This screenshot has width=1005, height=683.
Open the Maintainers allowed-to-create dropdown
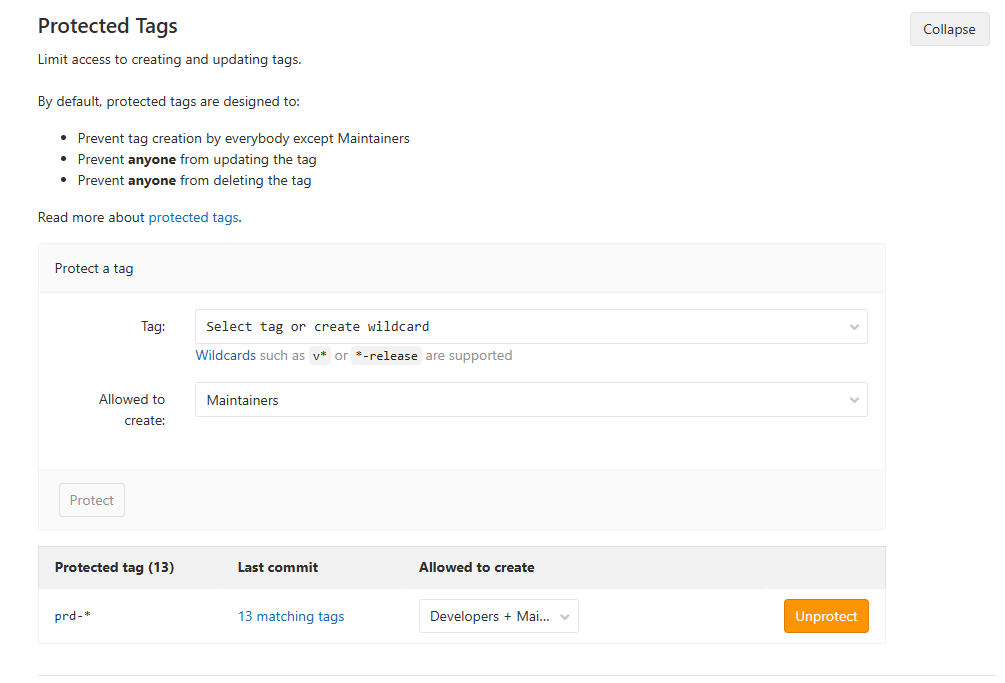(x=520, y=400)
